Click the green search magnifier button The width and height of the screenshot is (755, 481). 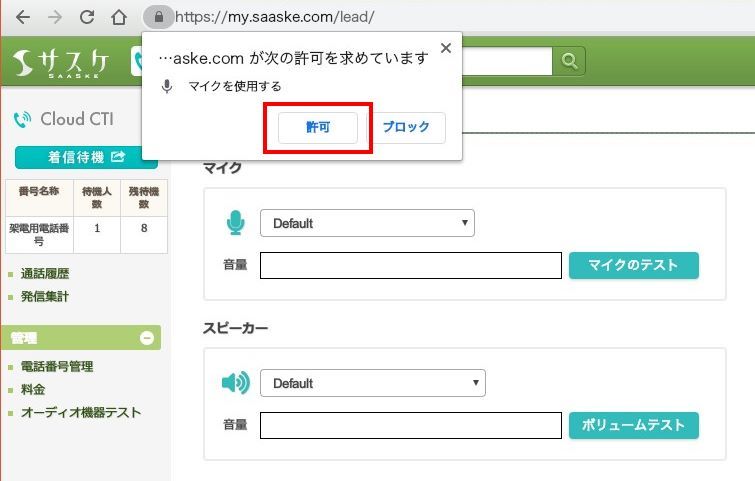(569, 61)
